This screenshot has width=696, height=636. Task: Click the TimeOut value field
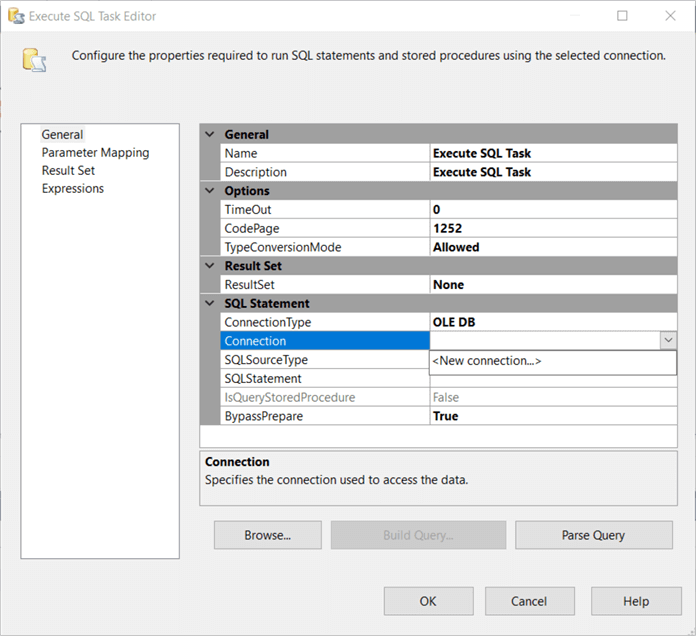[x=552, y=210]
